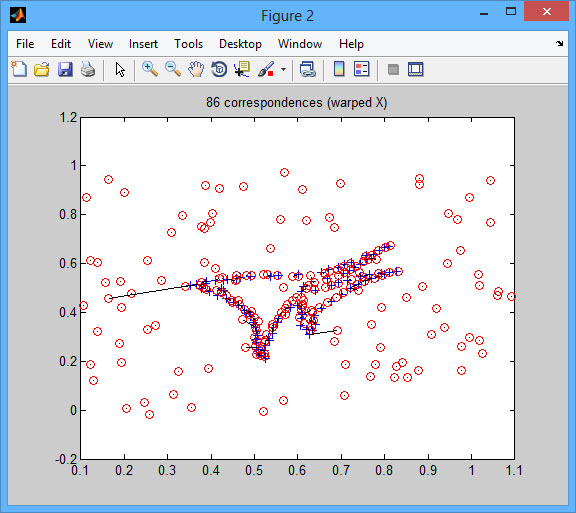Select the Brush data tool
This screenshot has height=513, width=576.
click(x=266, y=69)
